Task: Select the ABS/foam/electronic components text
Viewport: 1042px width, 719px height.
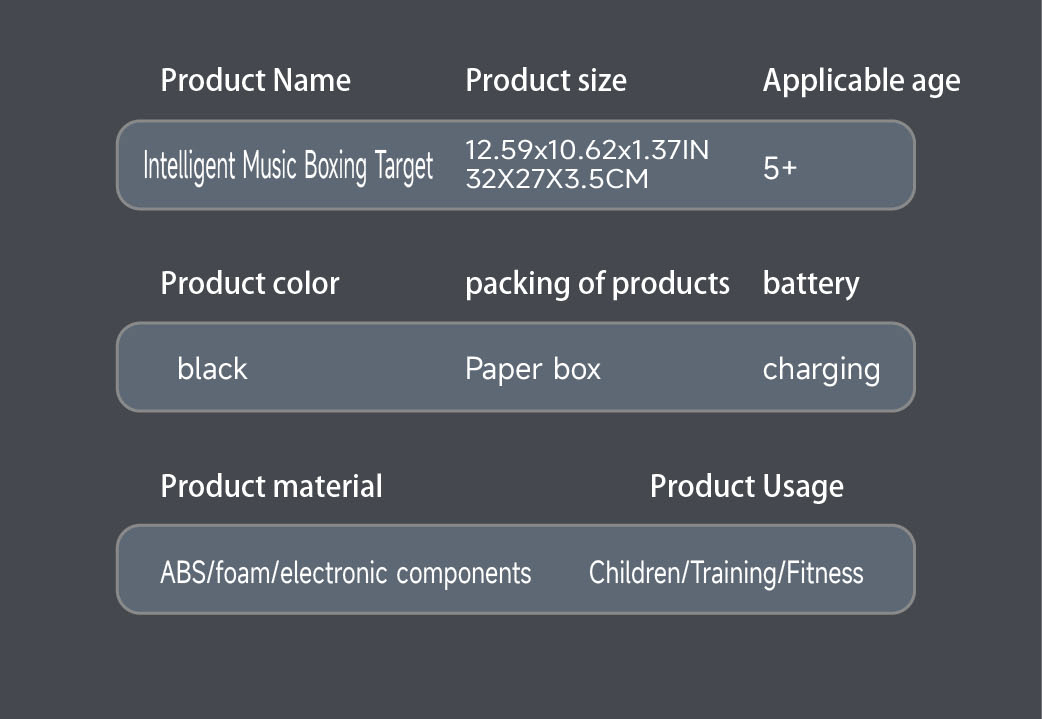Action: pos(346,573)
